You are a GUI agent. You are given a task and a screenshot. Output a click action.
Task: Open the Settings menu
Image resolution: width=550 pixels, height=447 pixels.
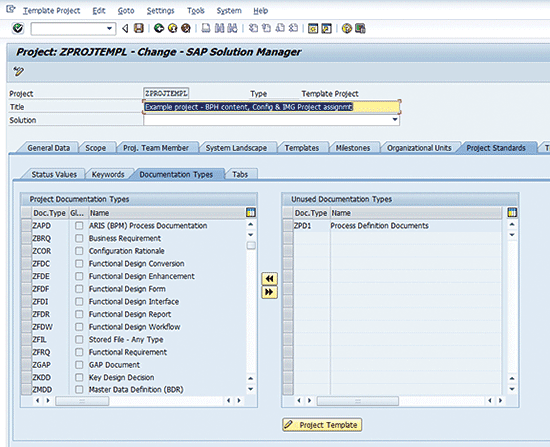[x=160, y=11]
